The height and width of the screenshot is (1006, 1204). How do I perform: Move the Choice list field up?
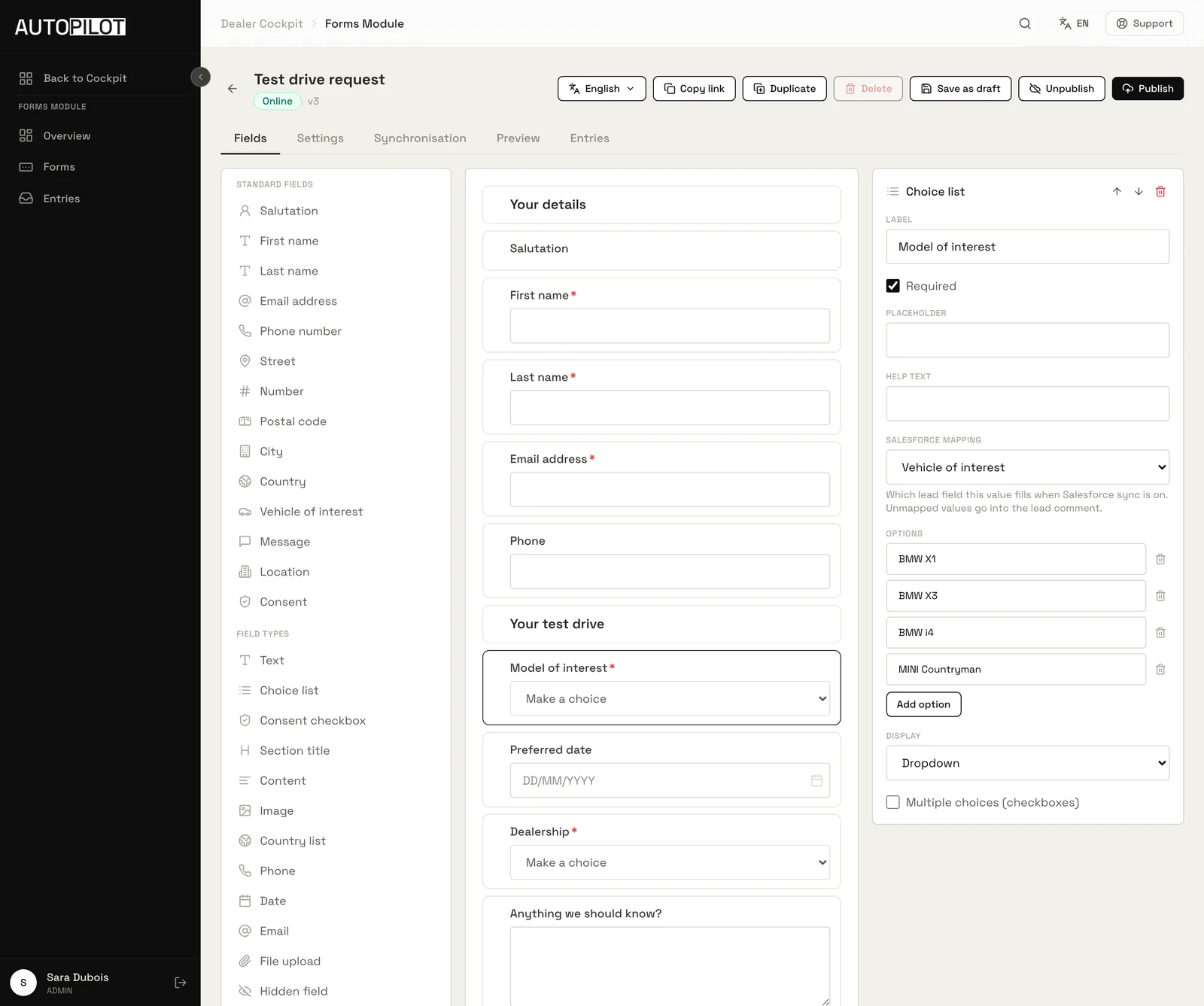coord(1117,192)
